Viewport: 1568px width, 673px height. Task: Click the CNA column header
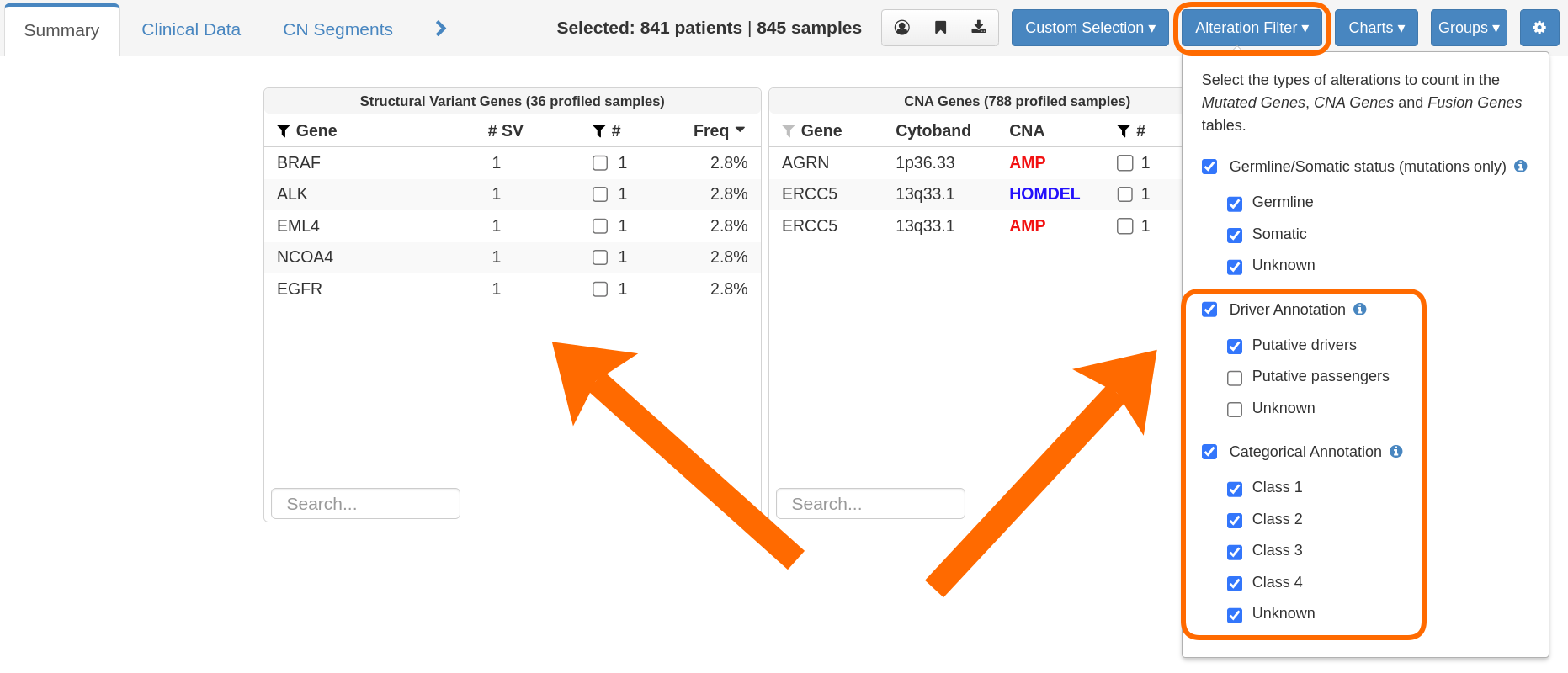pos(1027,130)
